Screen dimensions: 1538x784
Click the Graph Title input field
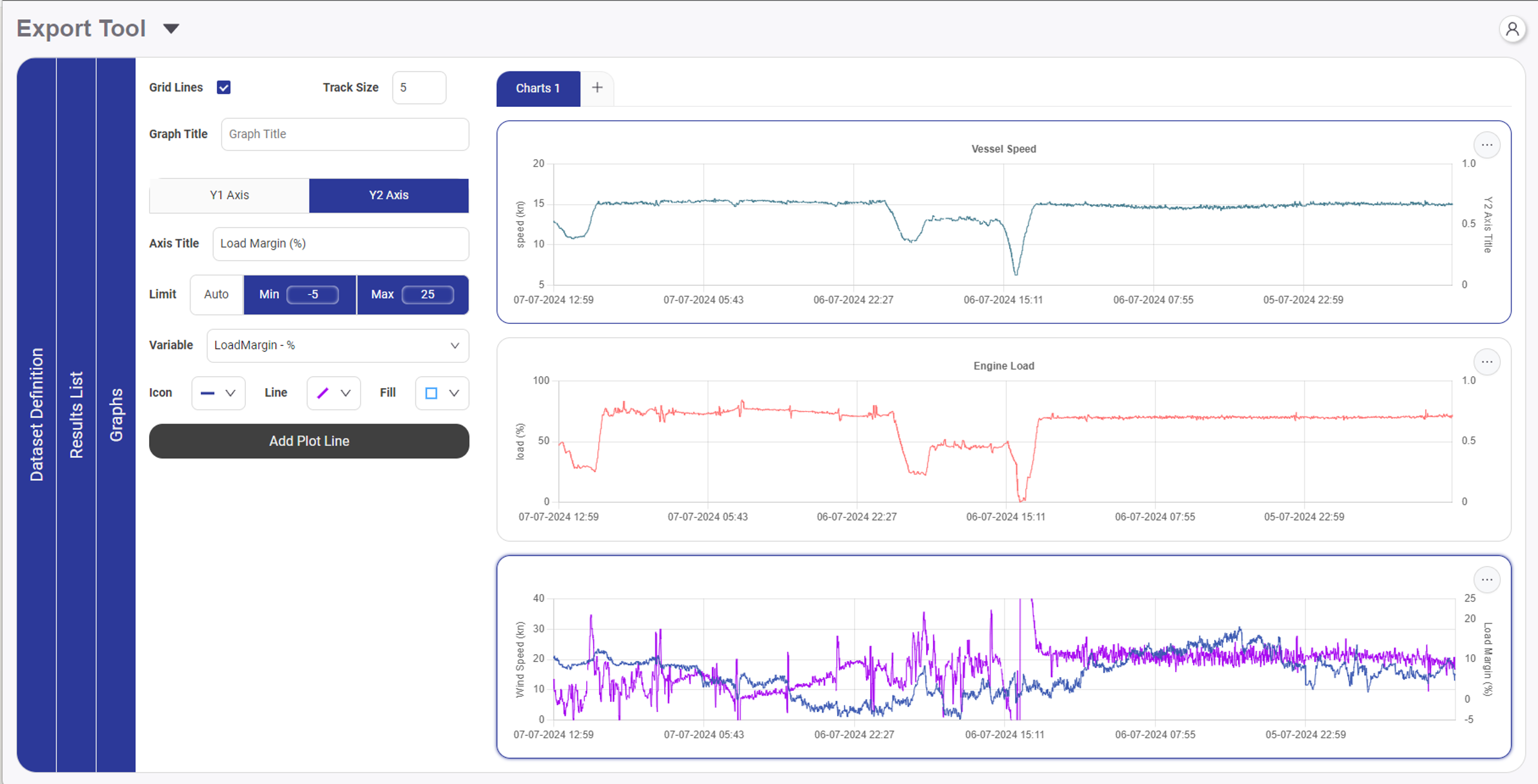pyautogui.click(x=345, y=134)
